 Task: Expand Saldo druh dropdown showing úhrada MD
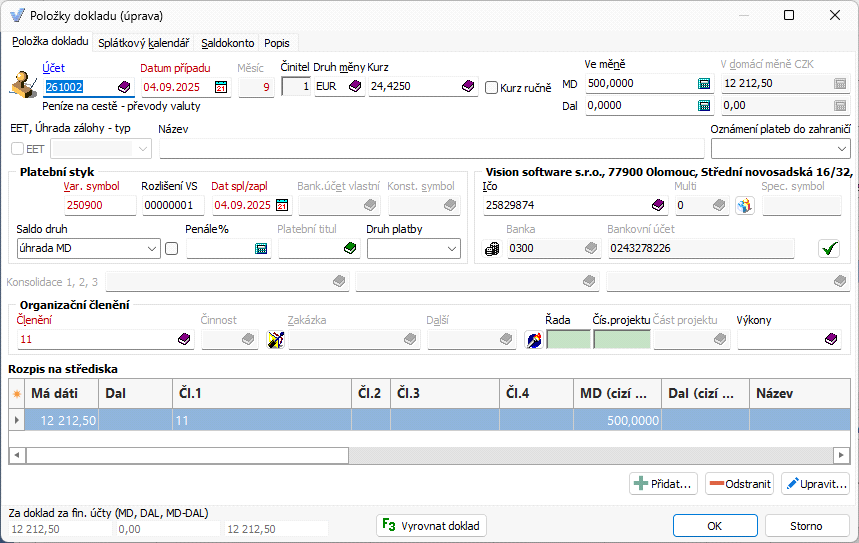click(152, 249)
